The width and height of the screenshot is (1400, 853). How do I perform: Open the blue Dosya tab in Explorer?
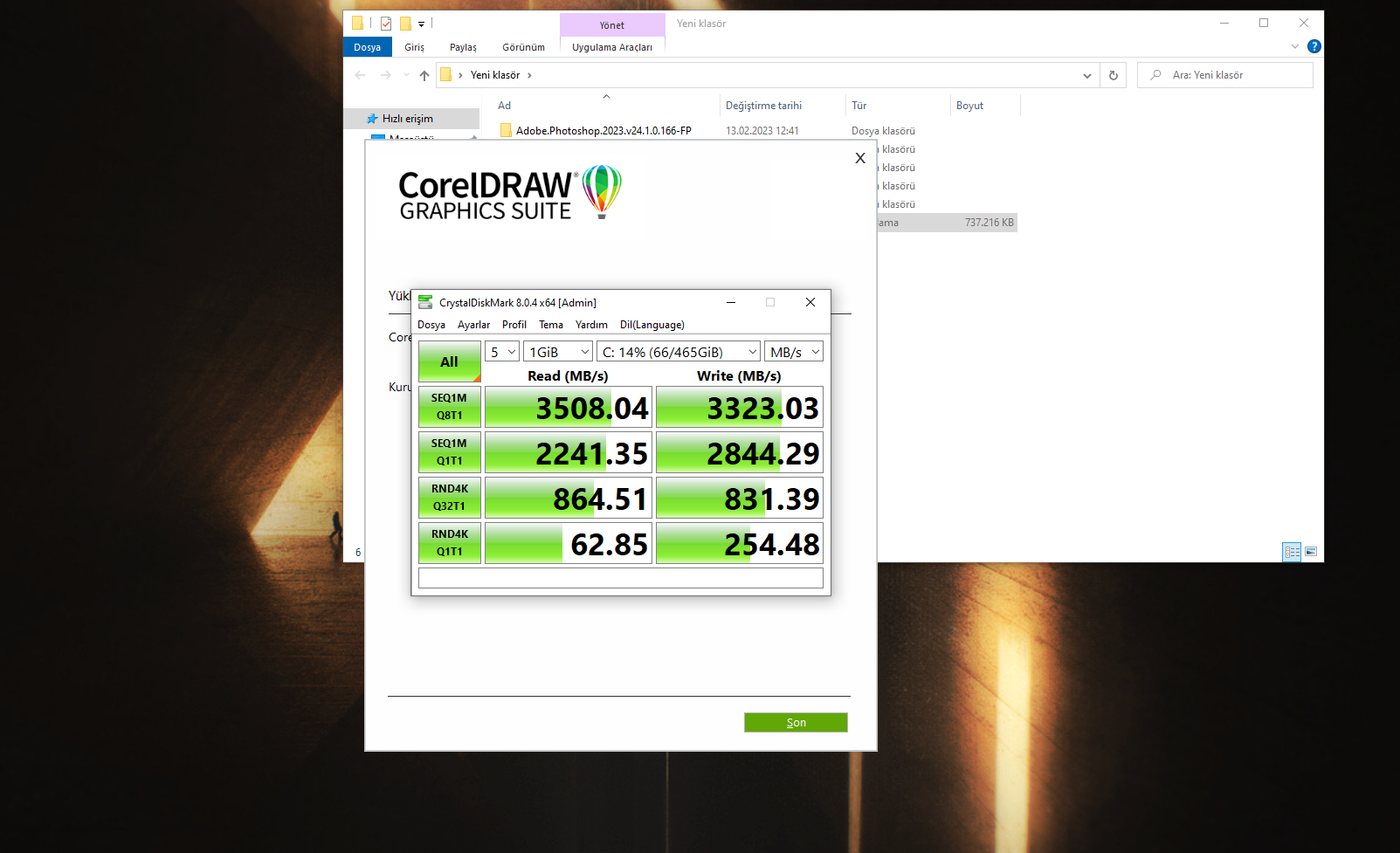[x=368, y=47]
